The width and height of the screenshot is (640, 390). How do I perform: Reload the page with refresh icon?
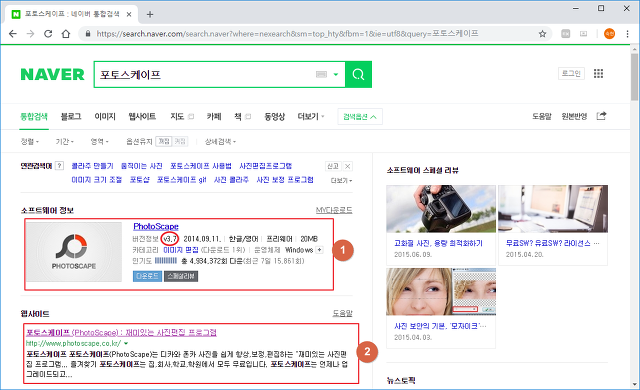point(48,34)
